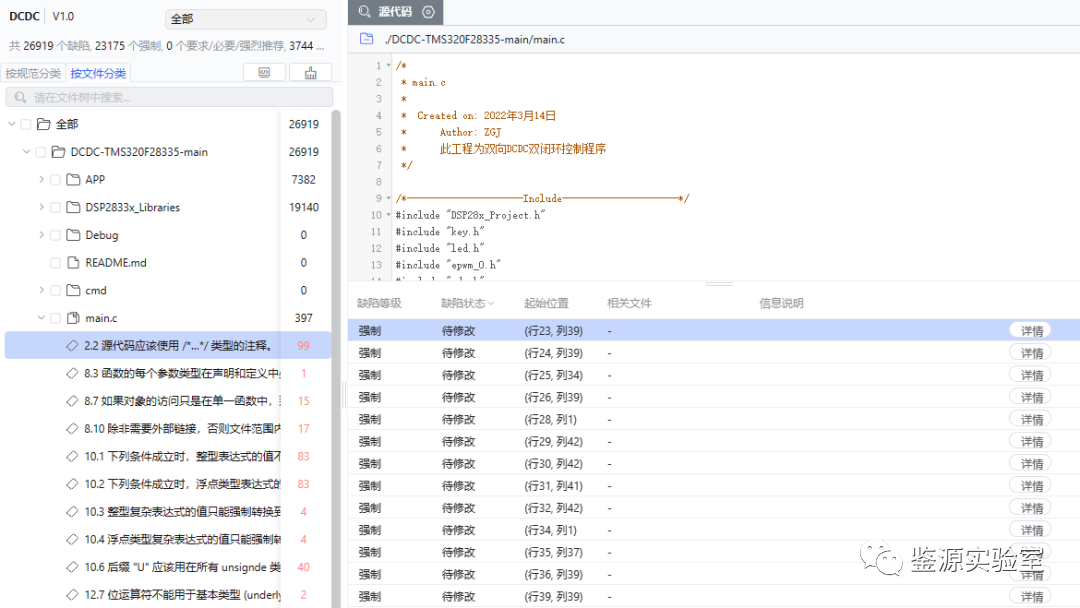Click the settings icon beside 源代码 tab

(429, 12)
